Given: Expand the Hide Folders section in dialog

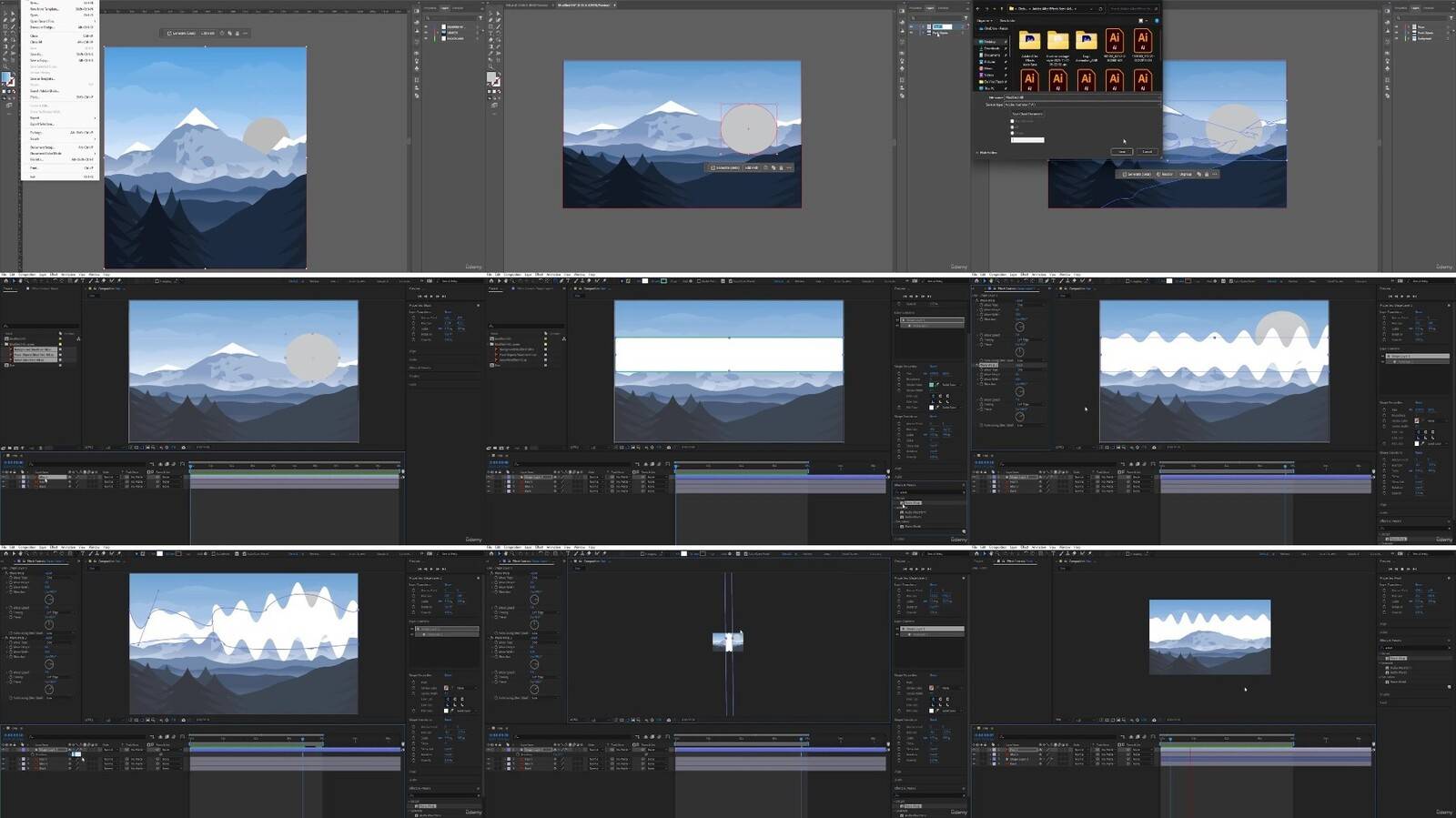Looking at the screenshot, I should (x=986, y=153).
